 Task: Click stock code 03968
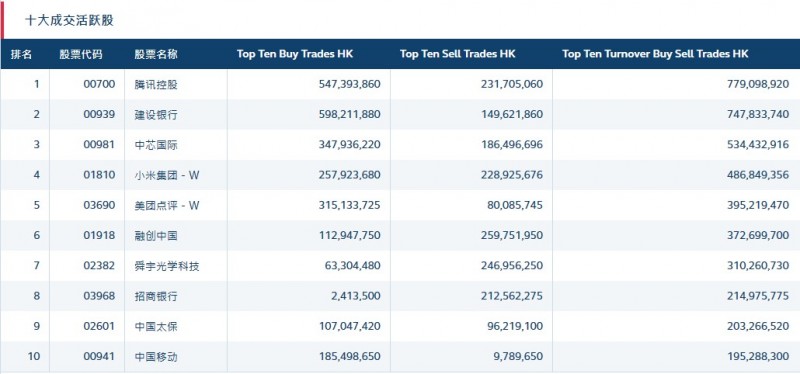click(x=99, y=296)
